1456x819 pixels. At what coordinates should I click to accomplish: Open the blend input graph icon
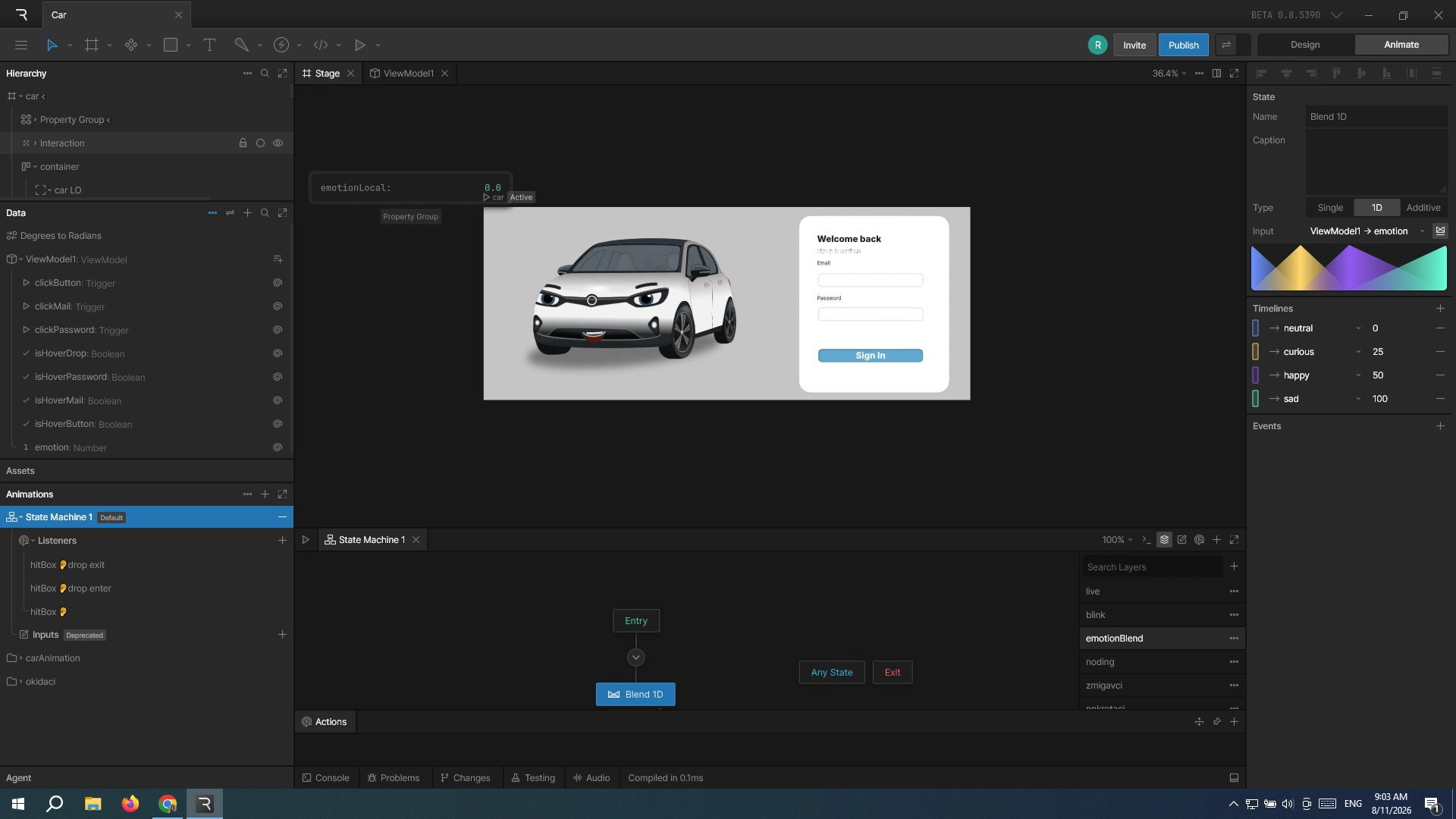[x=1440, y=231]
